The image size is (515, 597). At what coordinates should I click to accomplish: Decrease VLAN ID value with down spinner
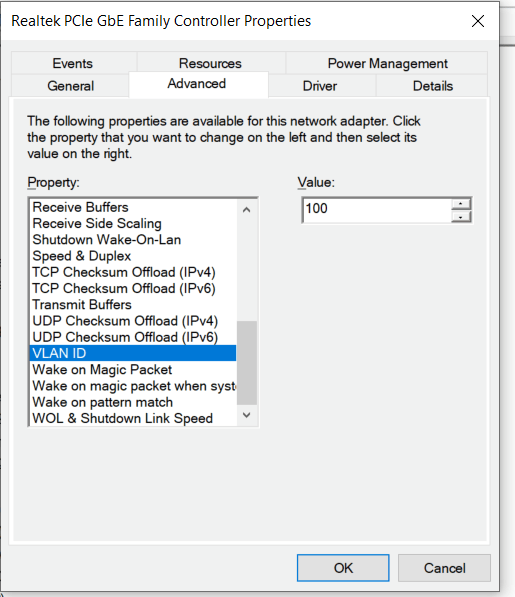(x=461, y=217)
